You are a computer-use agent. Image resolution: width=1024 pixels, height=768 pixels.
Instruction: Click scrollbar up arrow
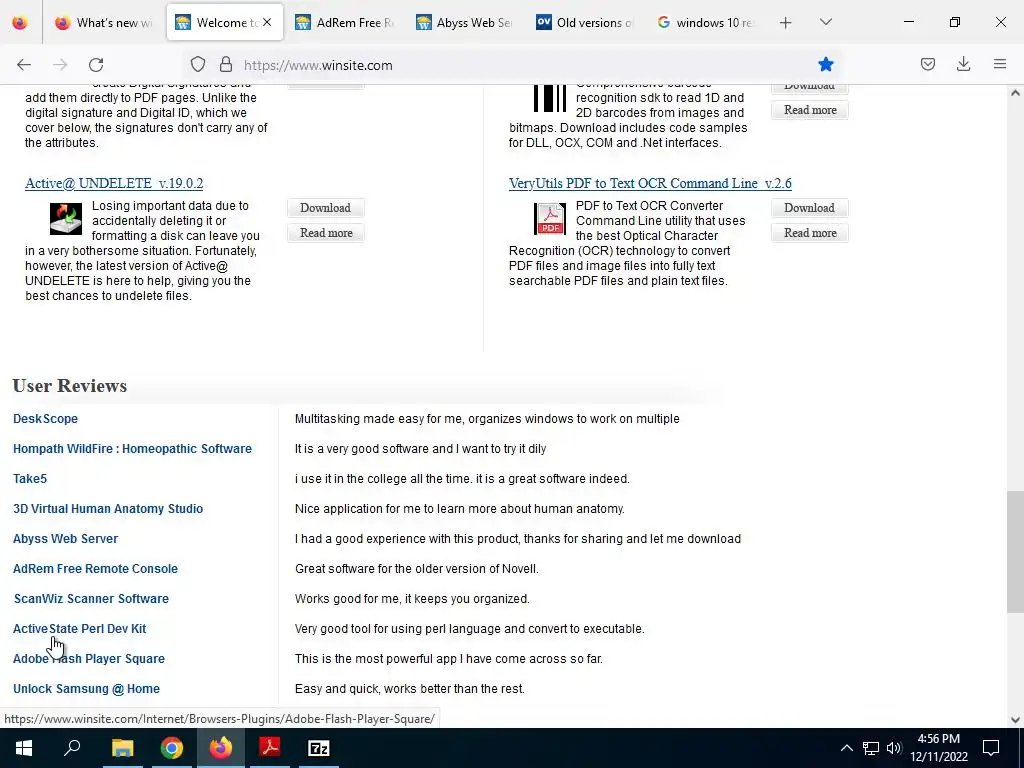click(x=1015, y=93)
